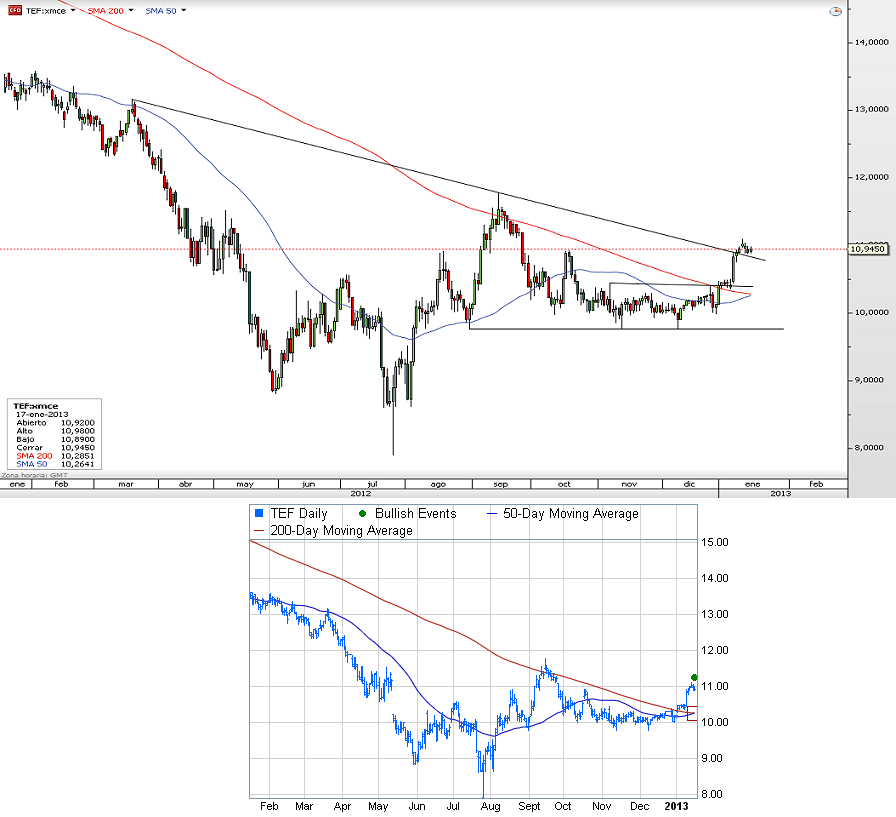Click the mar month label on upper timeline
This screenshot has height=817, width=896.
pos(126,484)
